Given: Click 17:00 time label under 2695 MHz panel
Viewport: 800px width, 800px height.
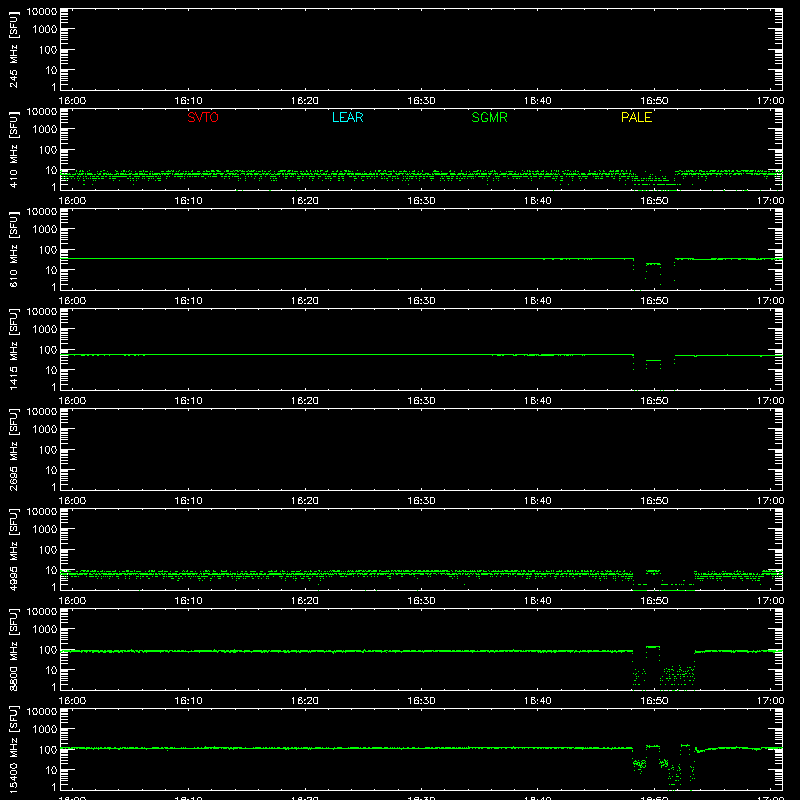Looking at the screenshot, I should point(770,501).
